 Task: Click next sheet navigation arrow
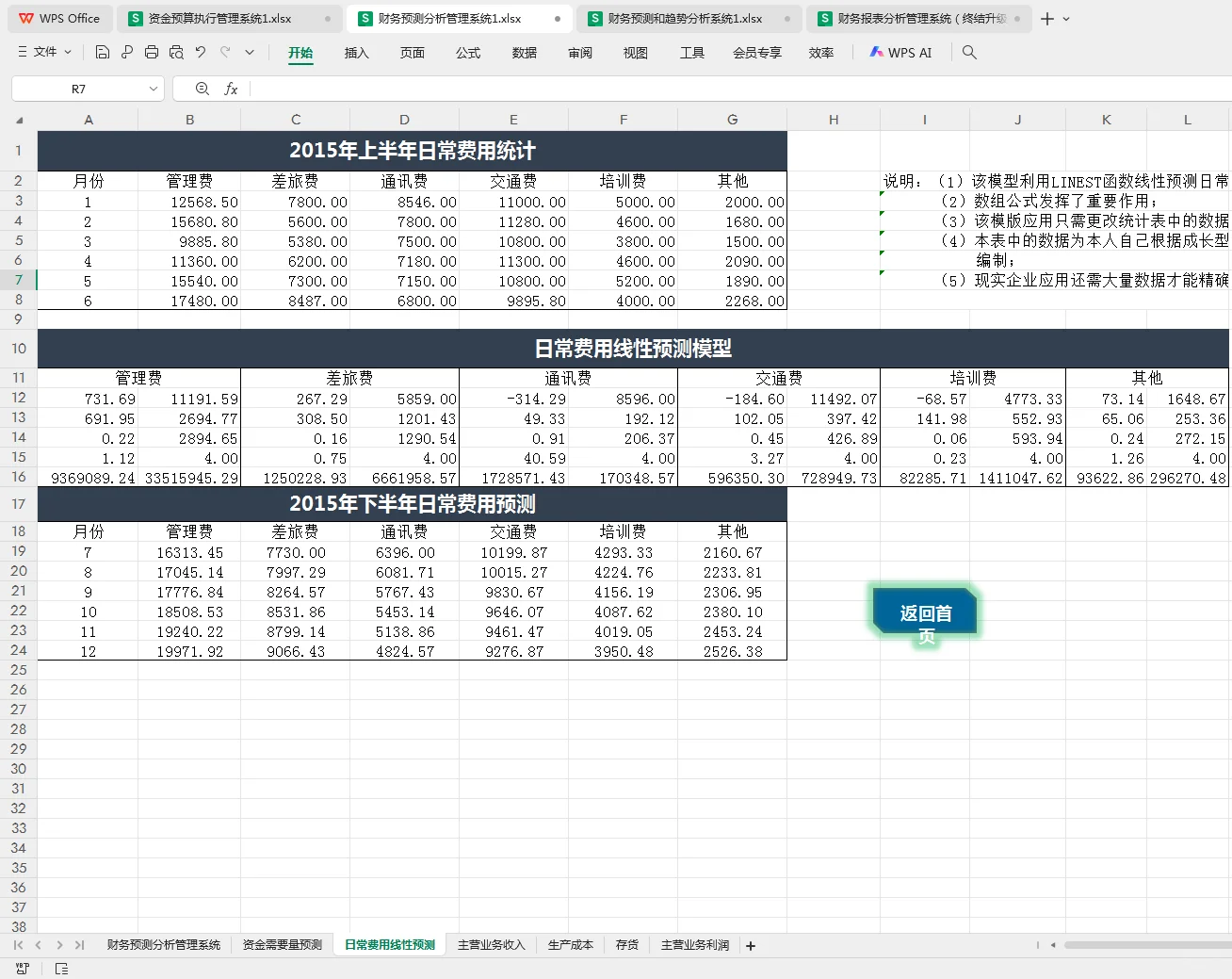coord(59,945)
